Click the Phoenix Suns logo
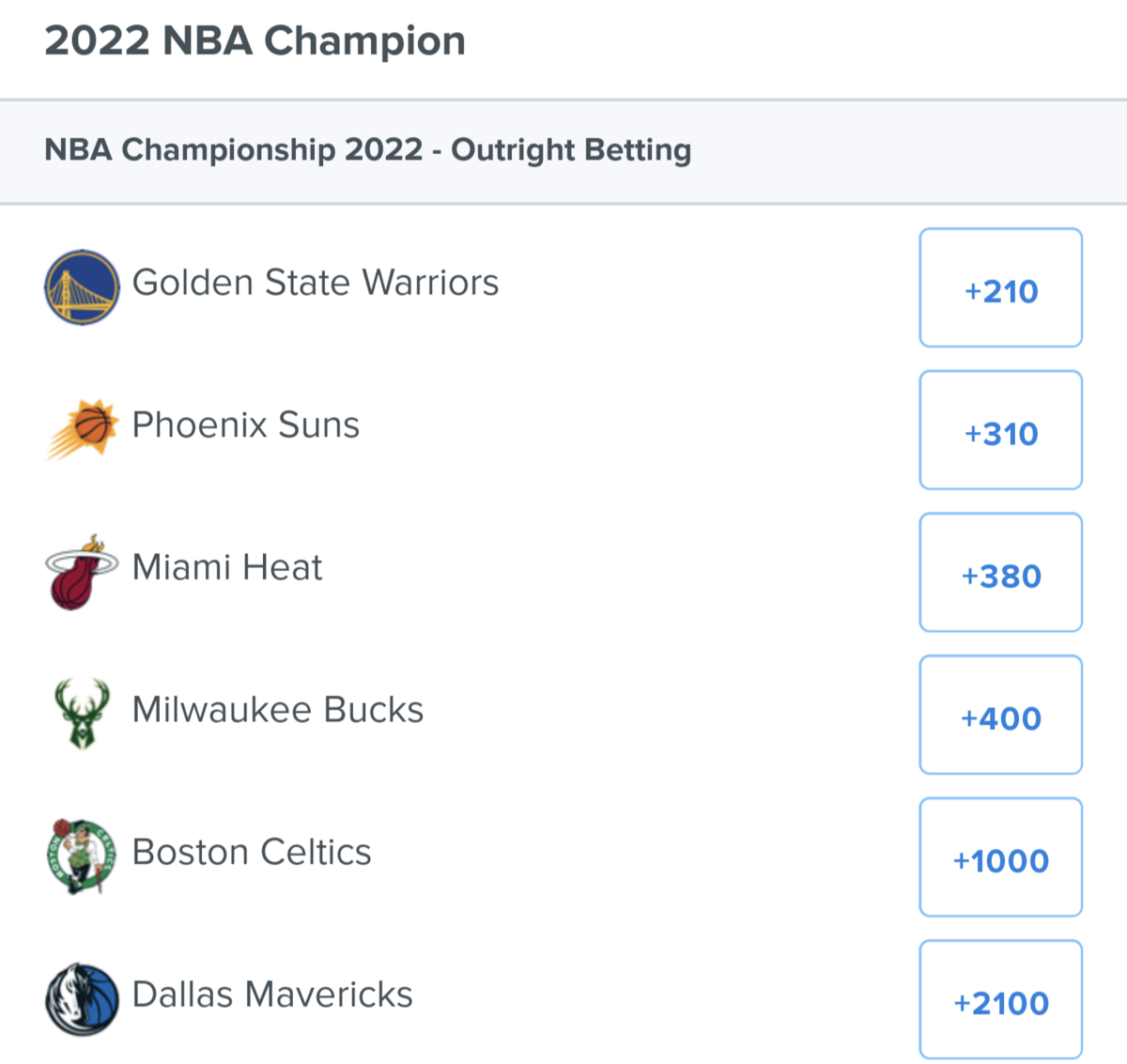 [82, 429]
